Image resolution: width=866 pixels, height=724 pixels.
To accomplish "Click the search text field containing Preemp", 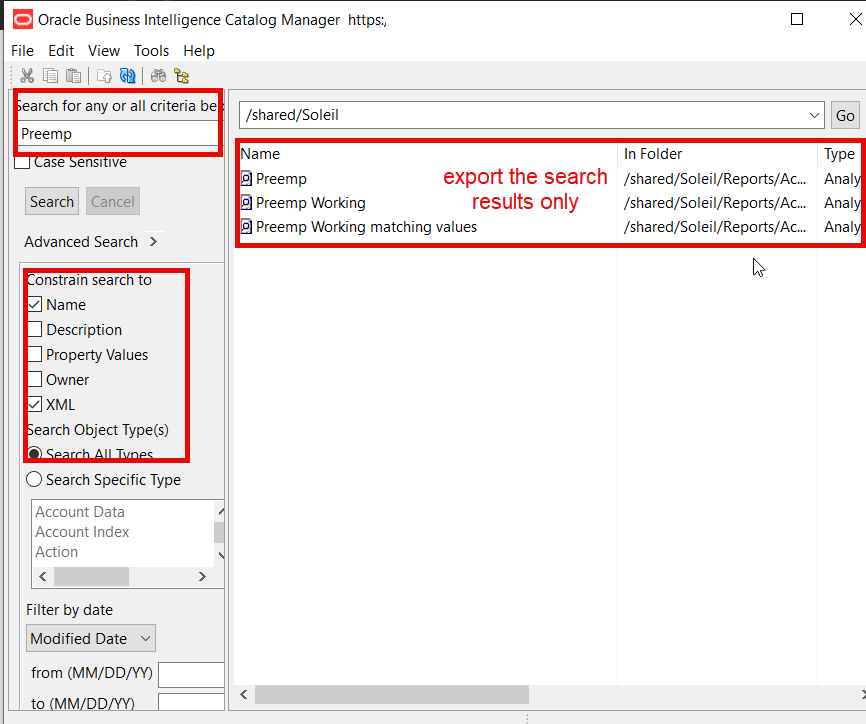I will [x=118, y=134].
